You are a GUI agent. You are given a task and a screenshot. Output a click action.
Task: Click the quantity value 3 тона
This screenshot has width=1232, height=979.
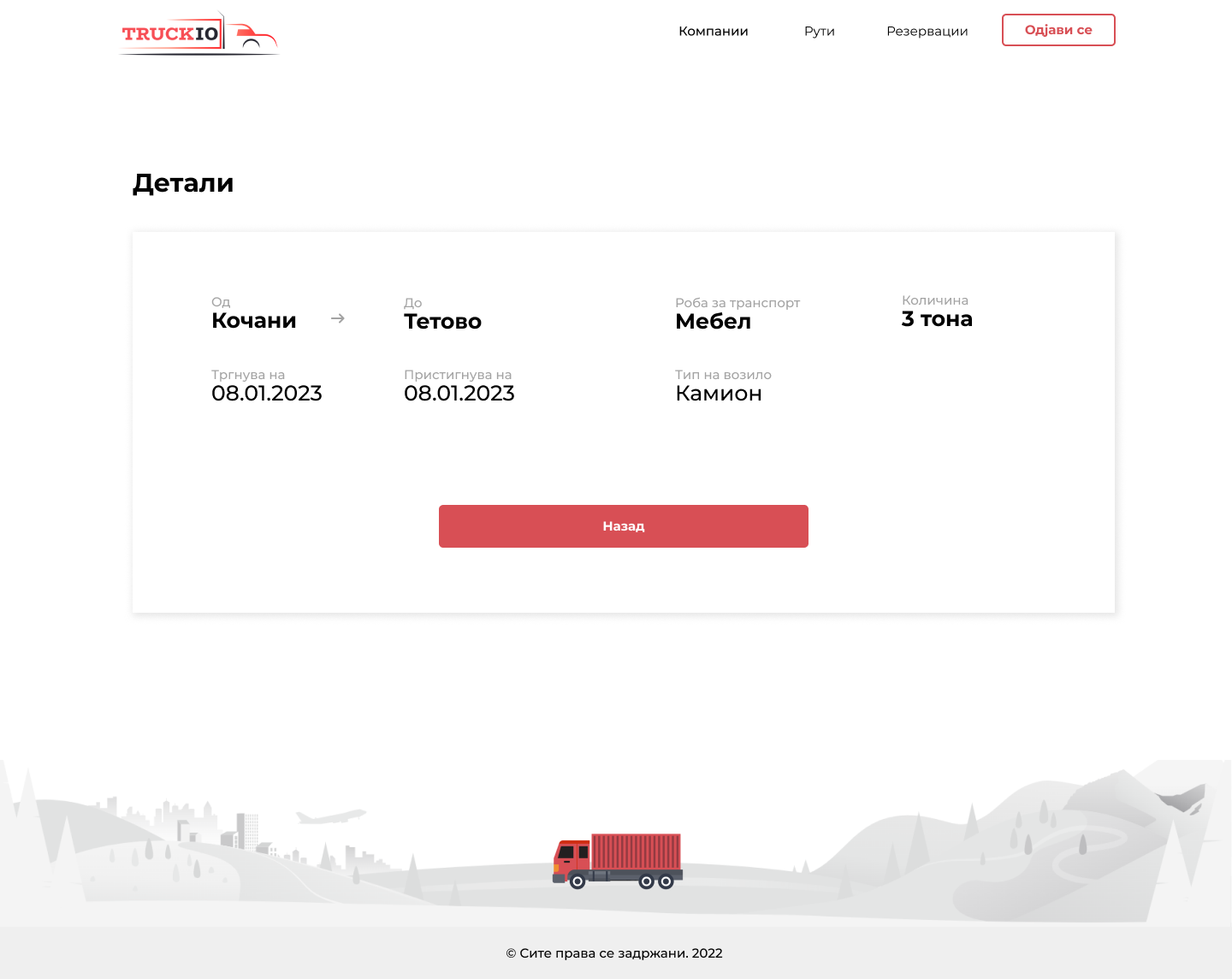[937, 319]
